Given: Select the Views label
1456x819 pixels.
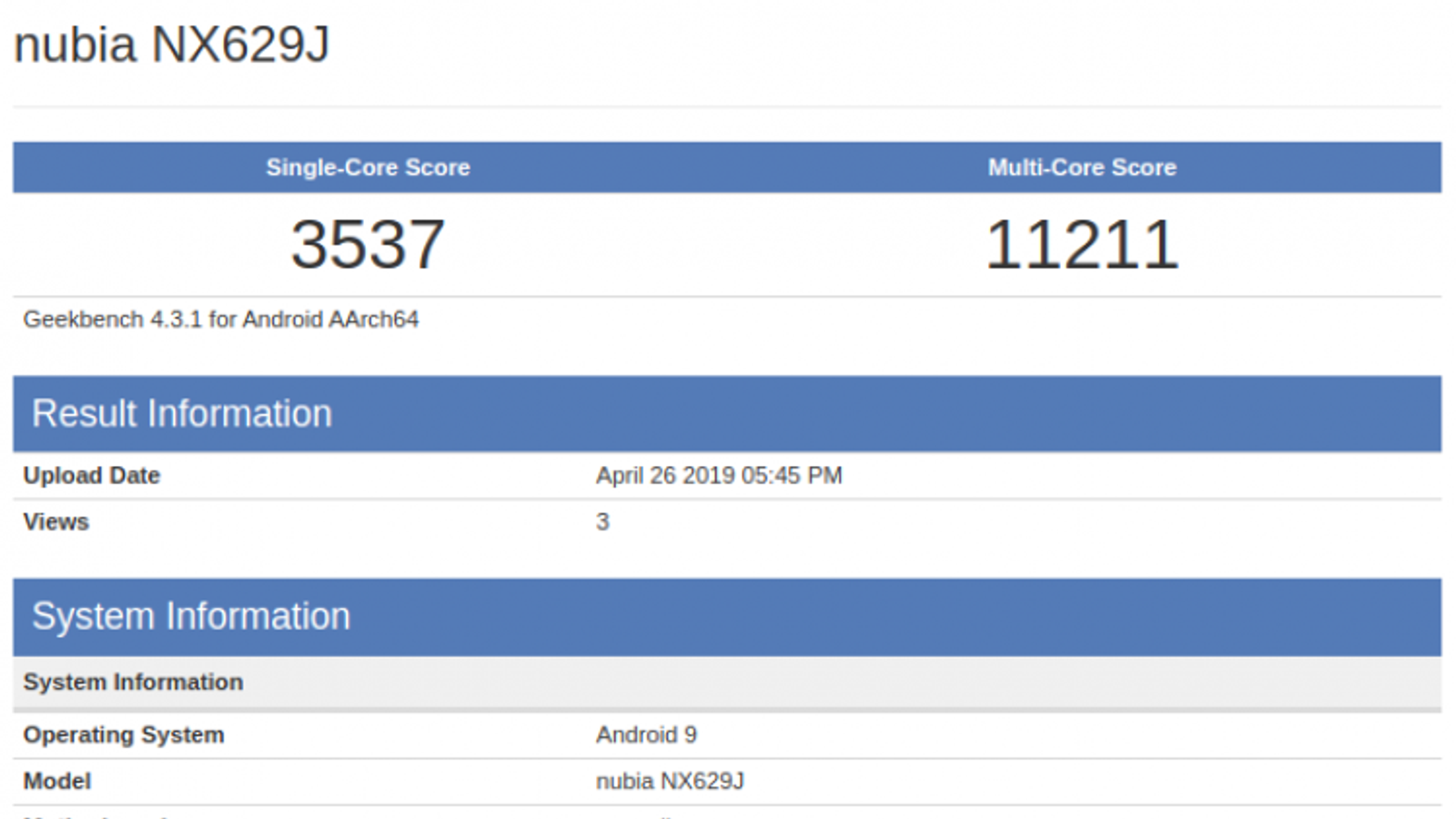Looking at the screenshot, I should coord(56,521).
